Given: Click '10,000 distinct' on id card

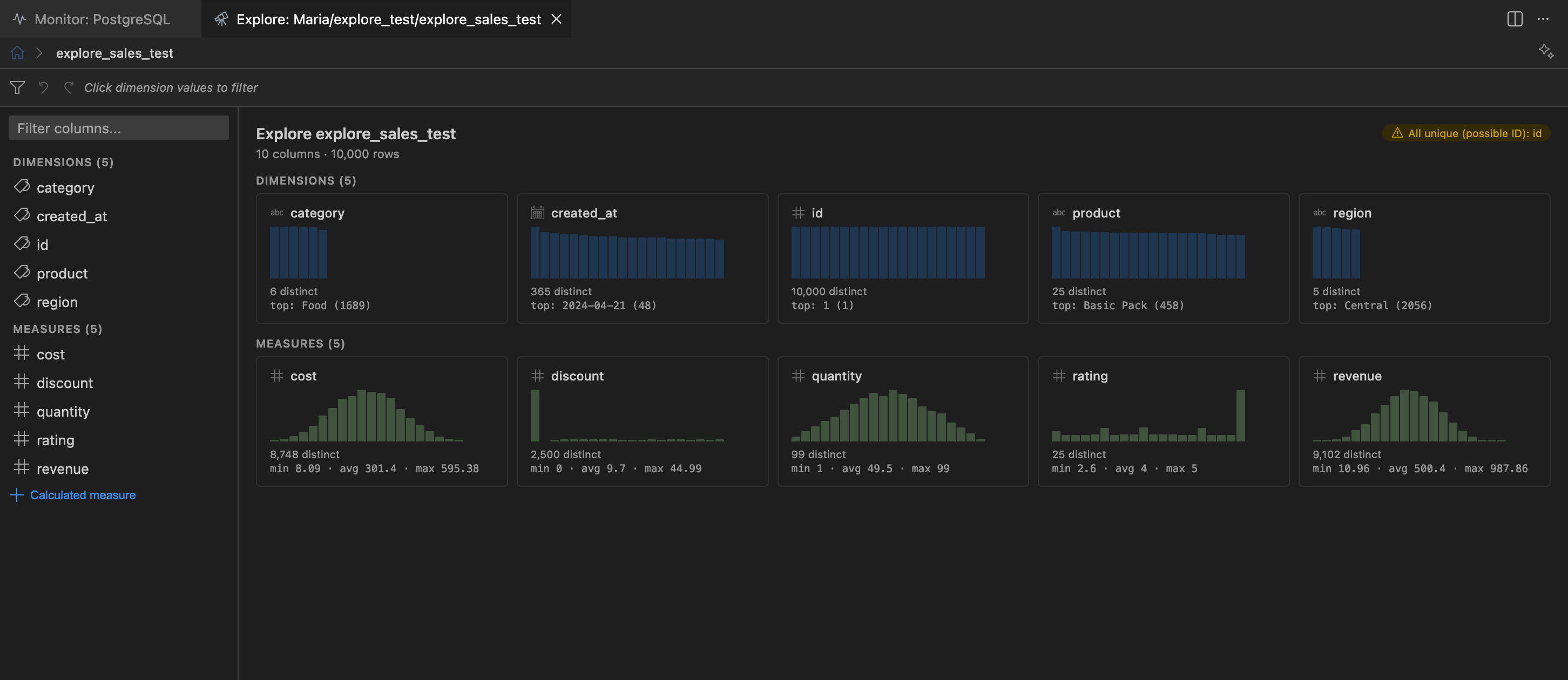Looking at the screenshot, I should tap(828, 291).
